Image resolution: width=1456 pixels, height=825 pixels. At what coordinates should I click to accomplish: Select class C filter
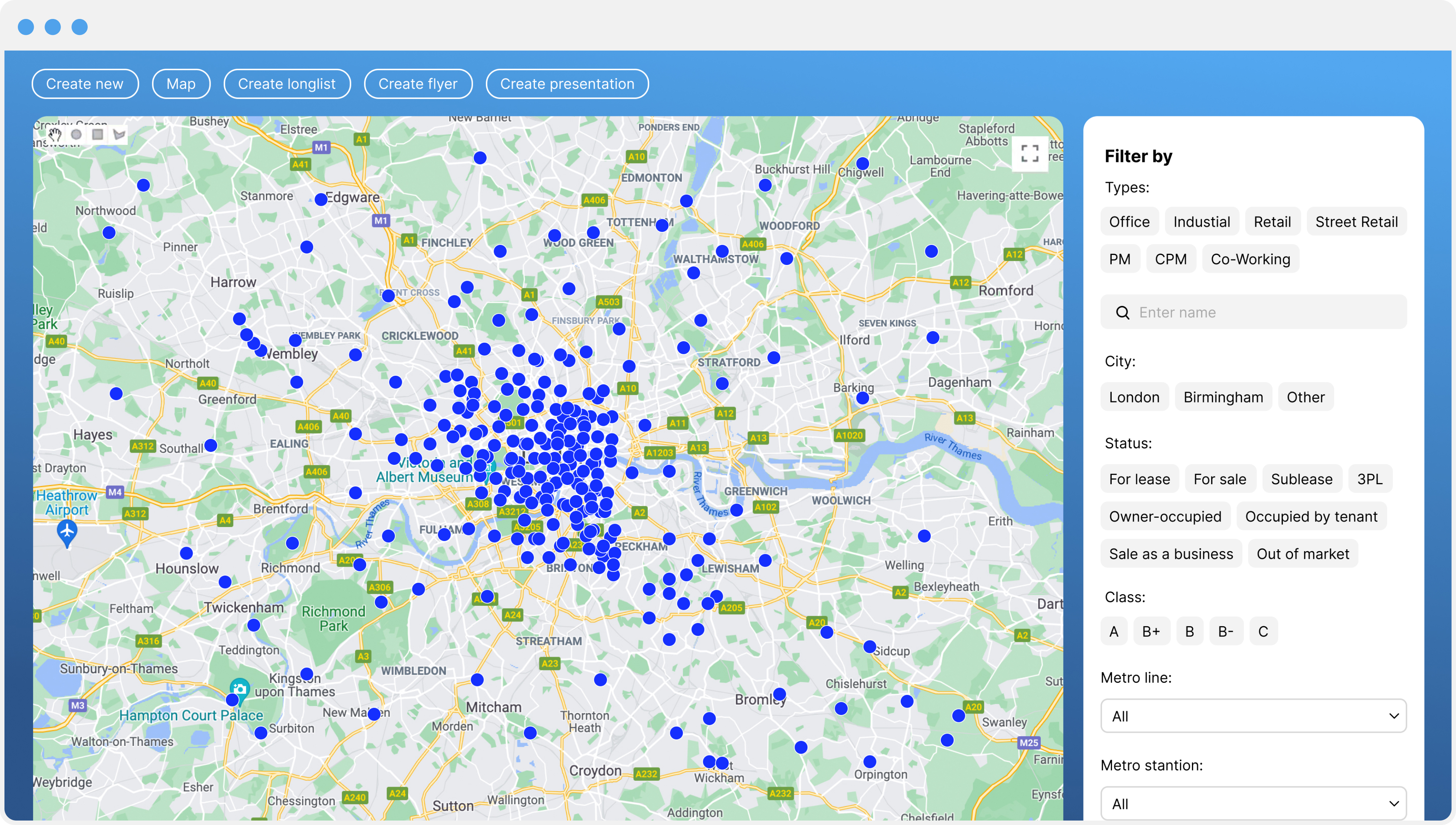[1263, 631]
